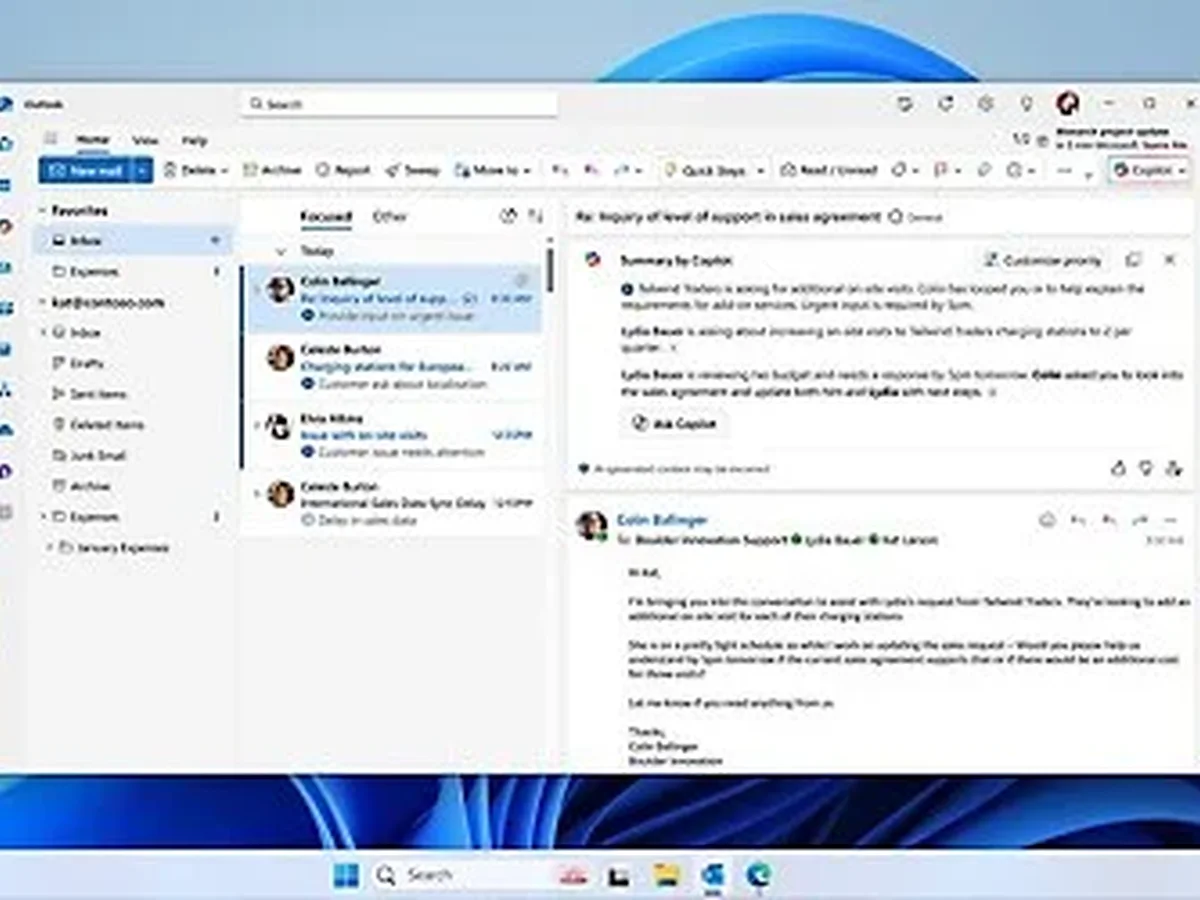This screenshot has width=1200, height=900.
Task: Click the Customize priority button
Action: click(x=1043, y=261)
